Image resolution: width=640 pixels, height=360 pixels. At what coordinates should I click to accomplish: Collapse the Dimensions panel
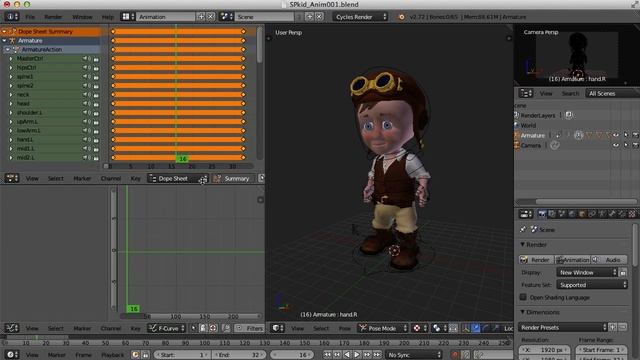point(522,312)
